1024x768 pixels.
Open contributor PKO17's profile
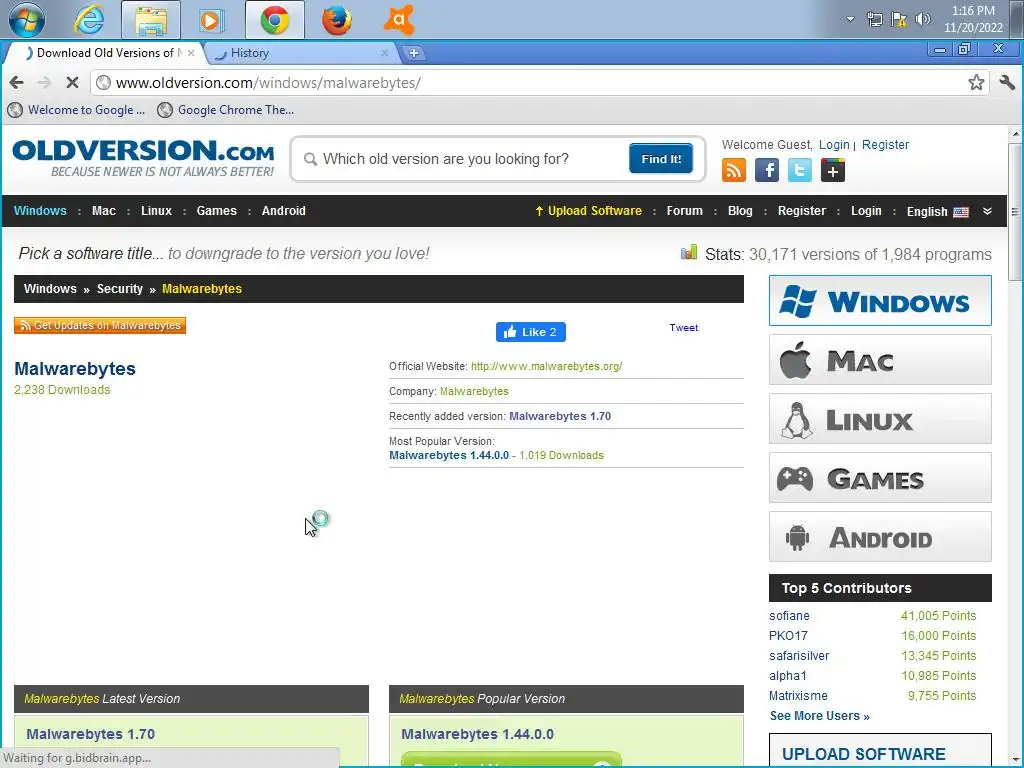[788, 635]
